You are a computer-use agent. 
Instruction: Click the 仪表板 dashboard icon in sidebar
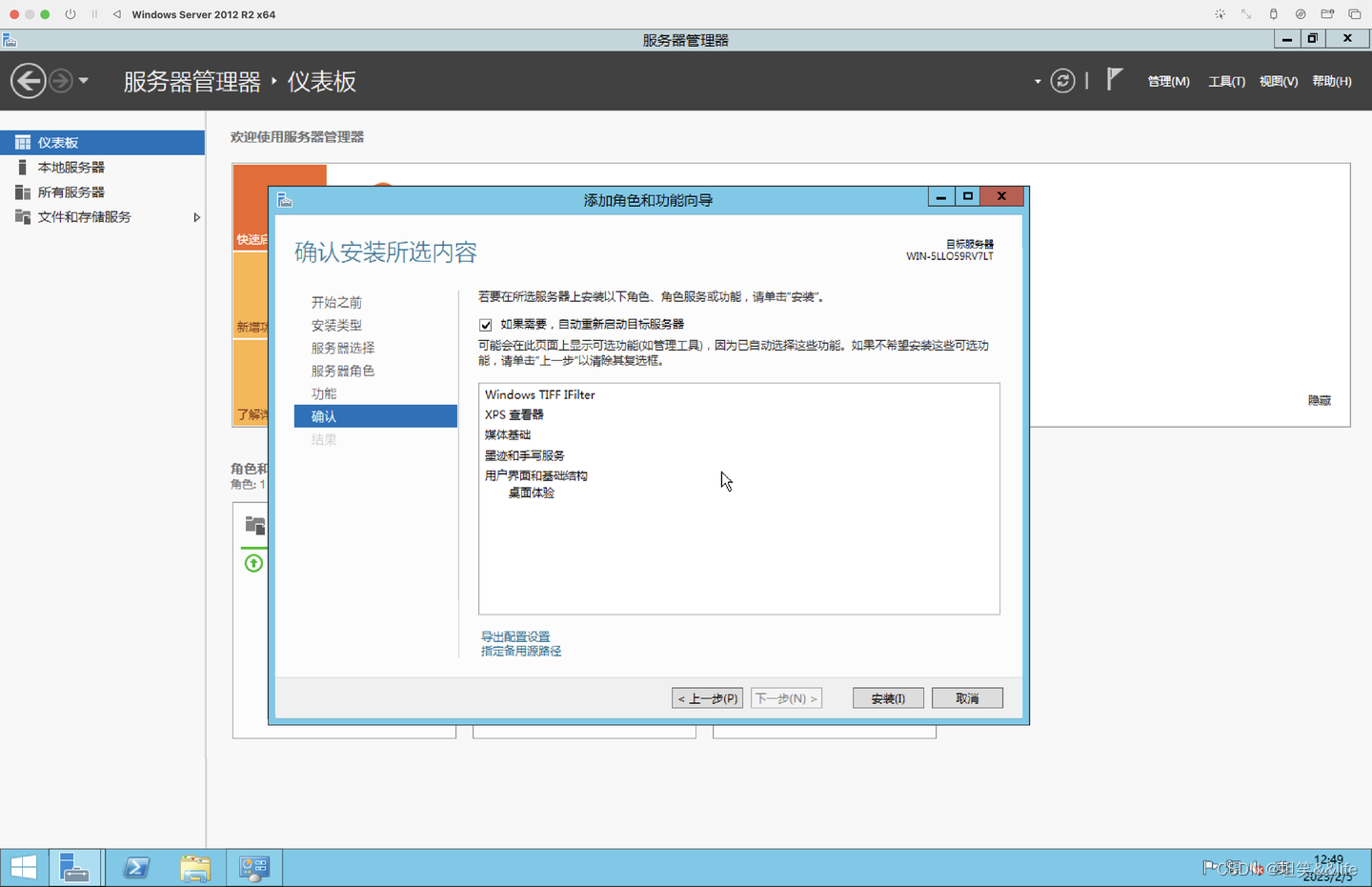pyautogui.click(x=23, y=142)
